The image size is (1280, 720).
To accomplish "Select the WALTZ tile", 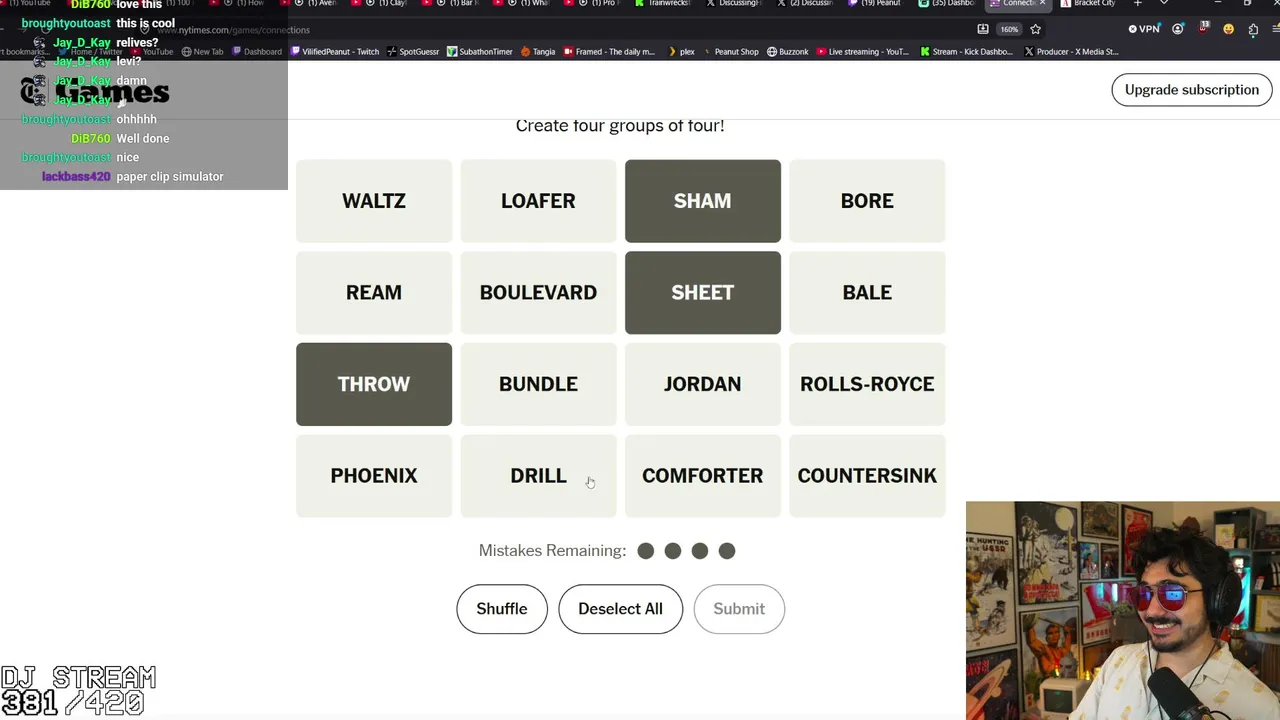I will click(374, 201).
